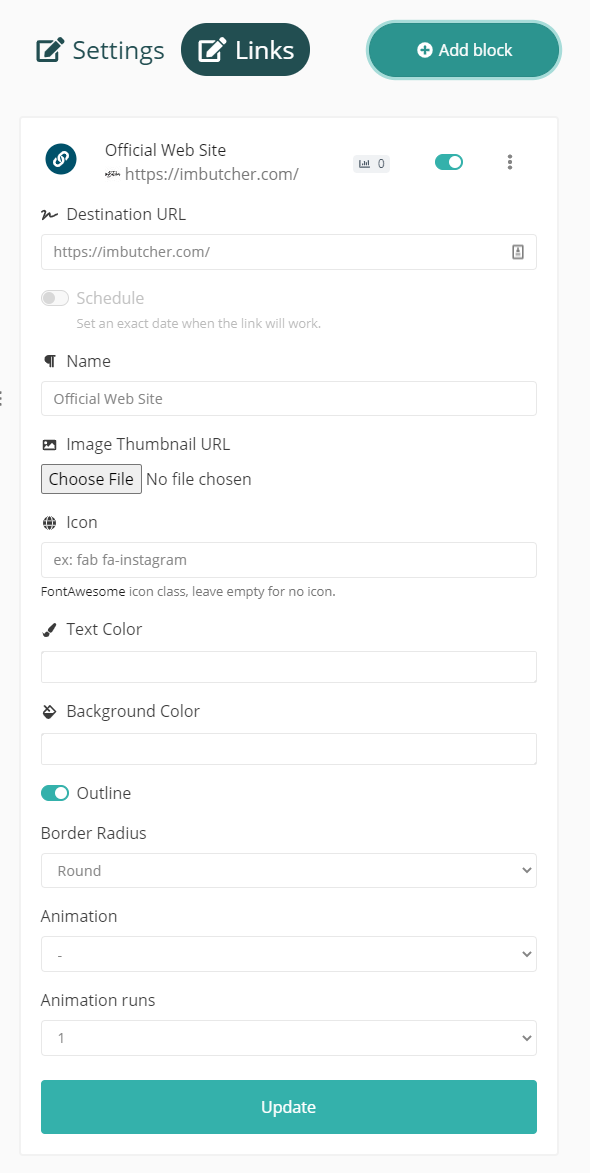
Task: Open the Border Radius dropdown
Action: tap(289, 871)
